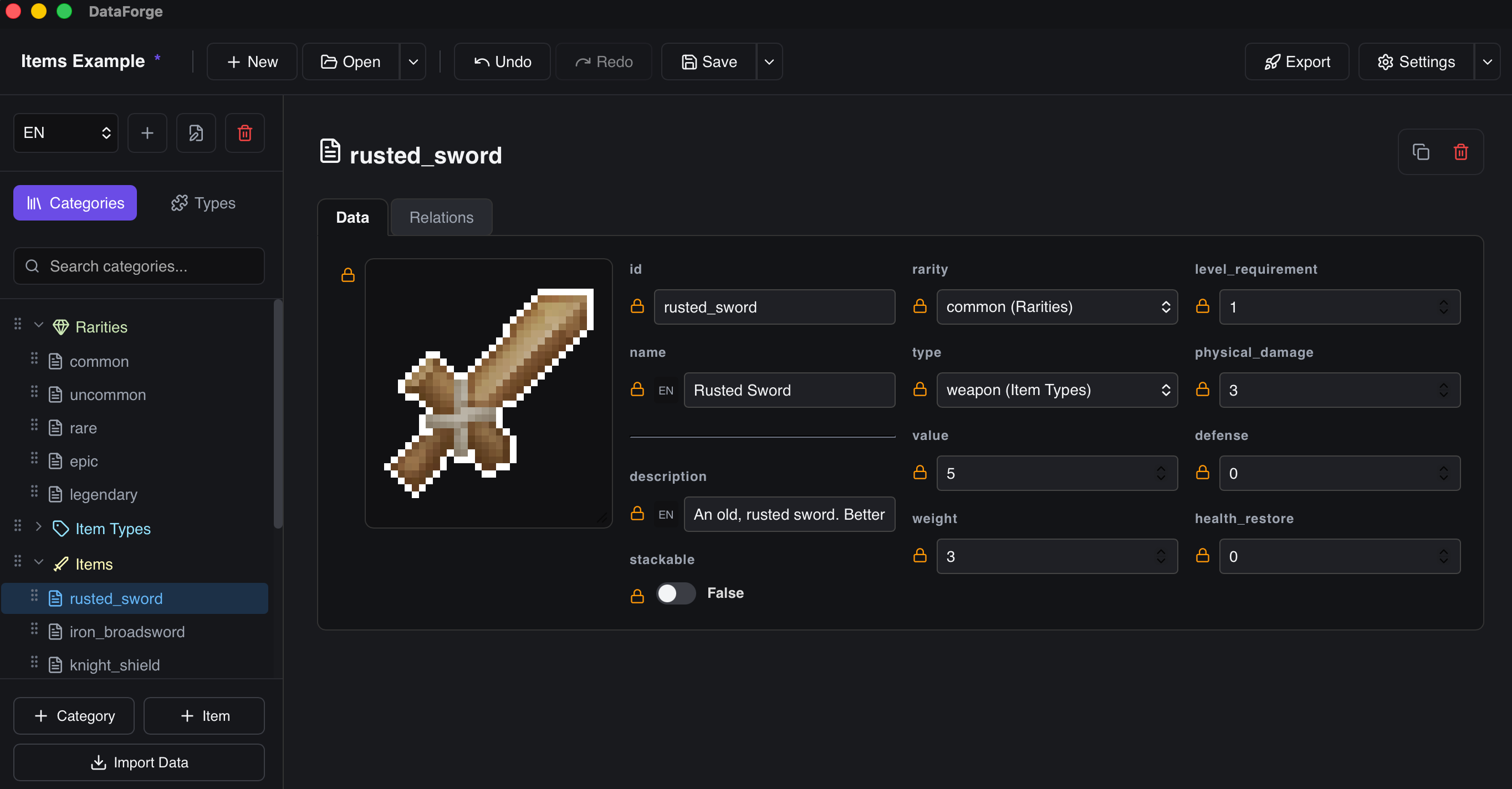Click the Export button
1512x789 pixels.
(x=1296, y=62)
